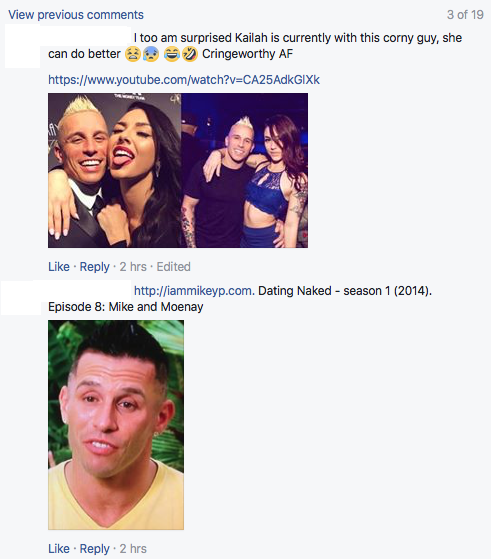The image size is (491, 559).
Task: Click the tears of joy emoji
Action: point(172,54)
